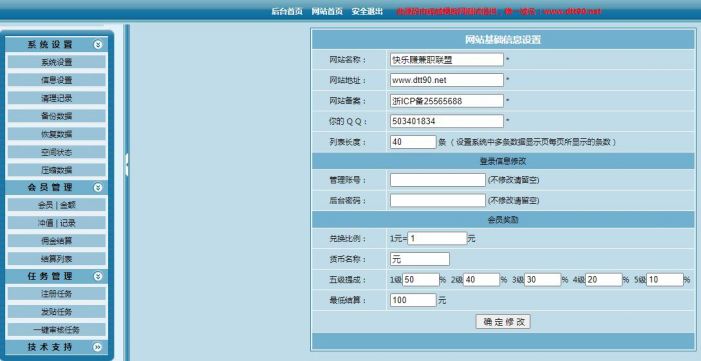
Task: Select 安全退出 to log out
Action: [x=367, y=12]
